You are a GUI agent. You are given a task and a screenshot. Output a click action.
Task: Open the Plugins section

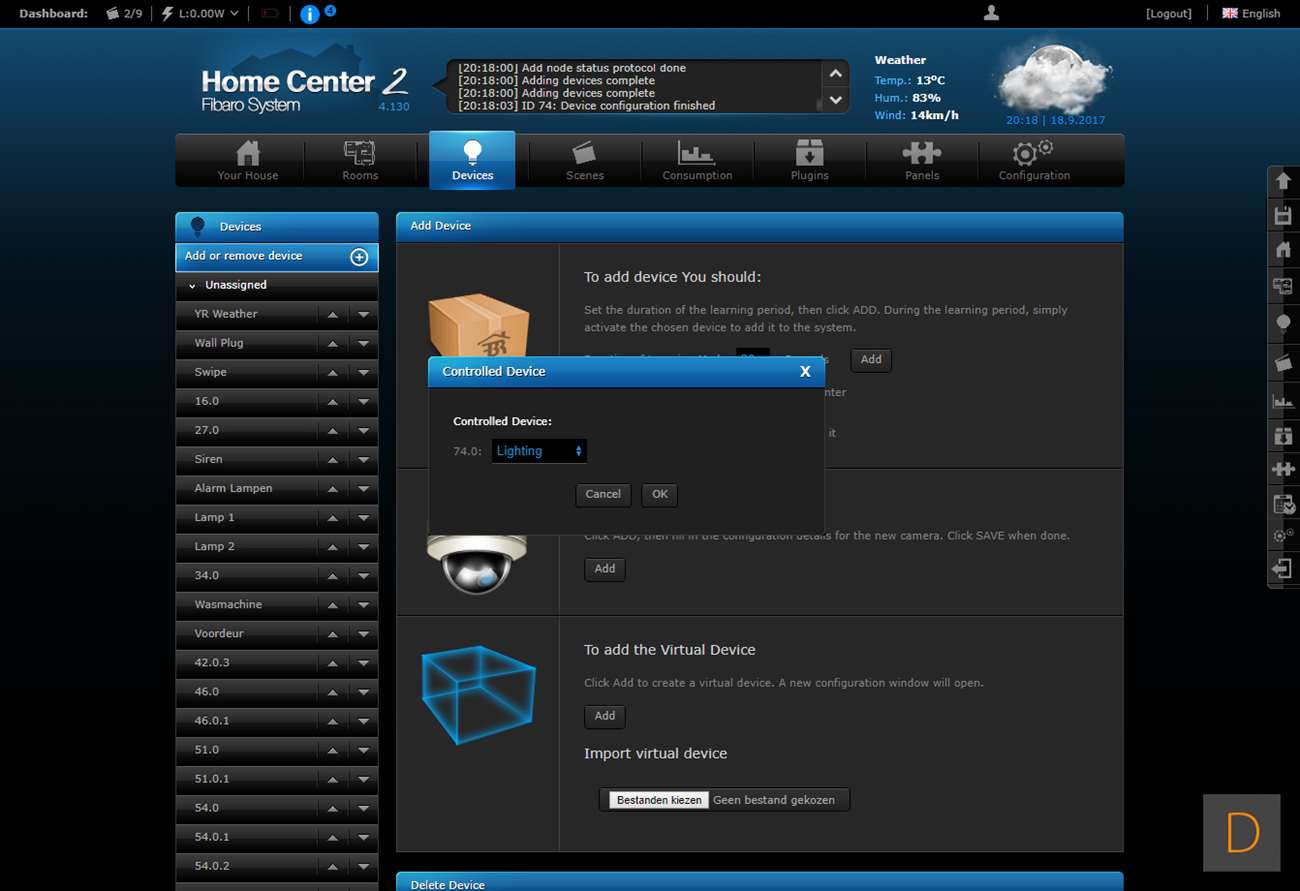coord(809,160)
